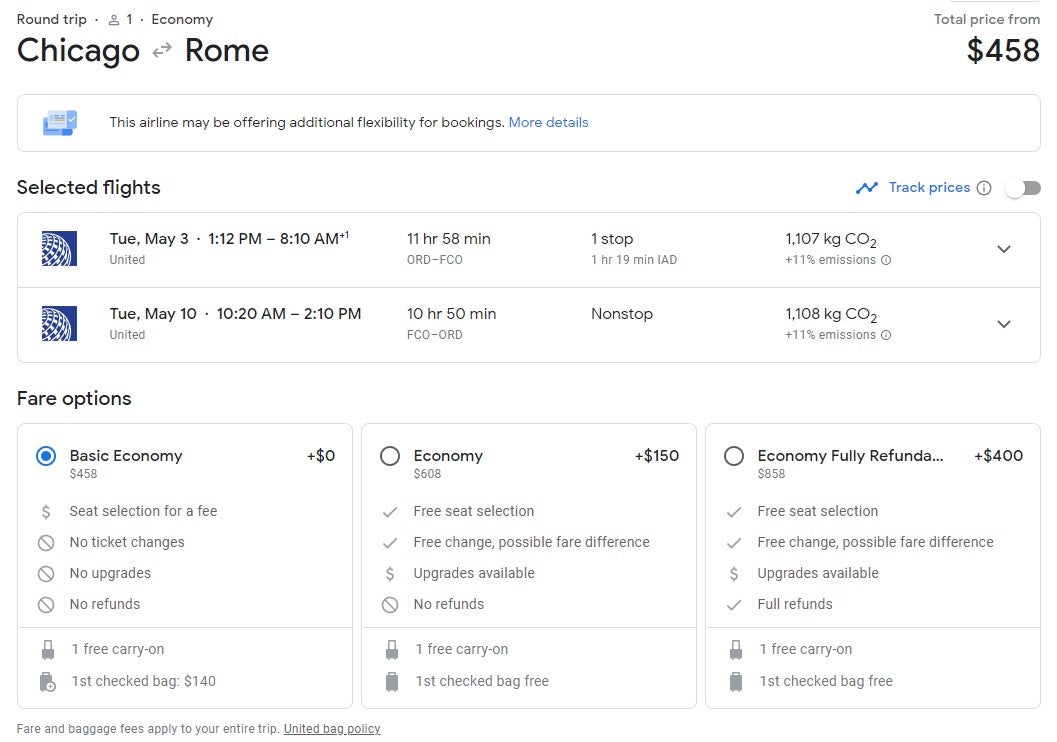
Task: Click the checked bag icon under the Economy fare
Action: pyautogui.click(x=391, y=681)
